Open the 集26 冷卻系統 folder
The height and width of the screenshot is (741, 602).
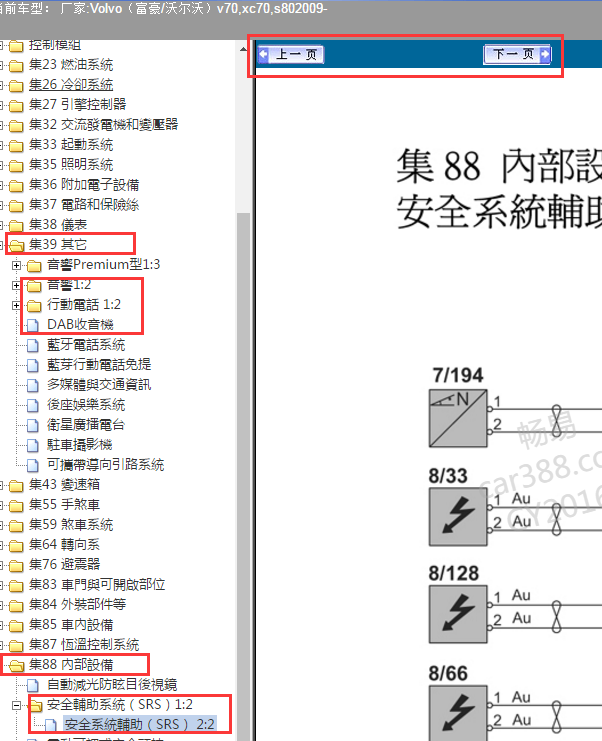pos(71,85)
